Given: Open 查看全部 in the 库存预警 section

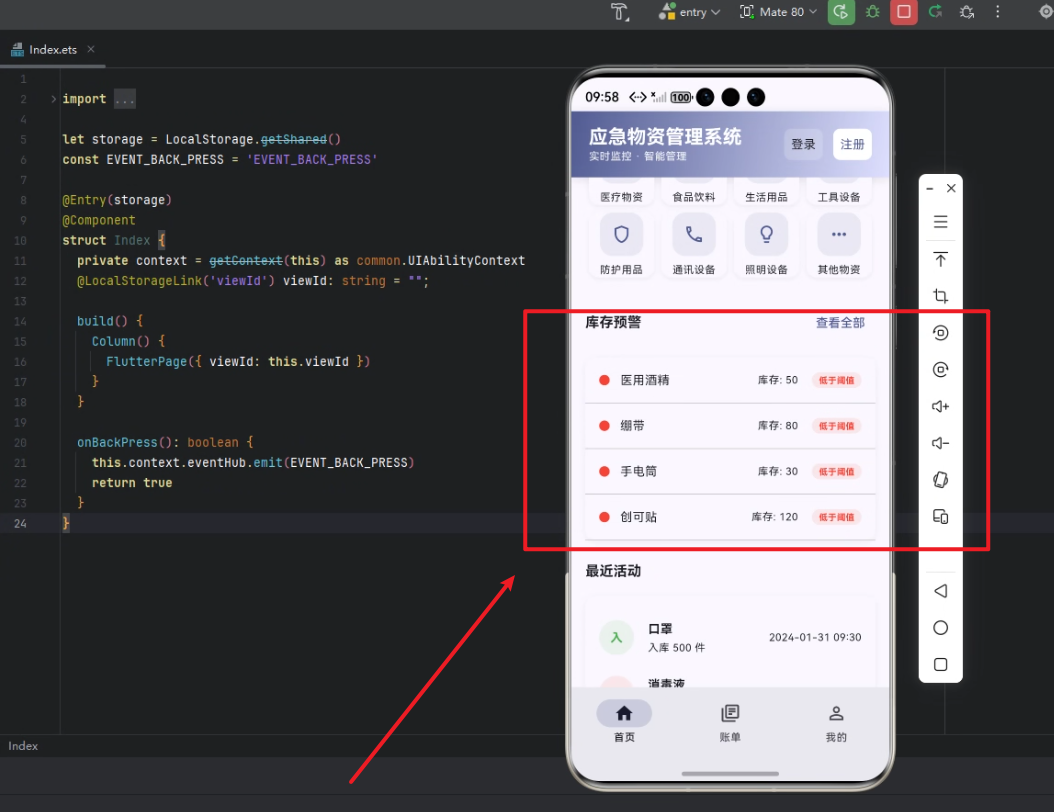Looking at the screenshot, I should [x=839, y=323].
